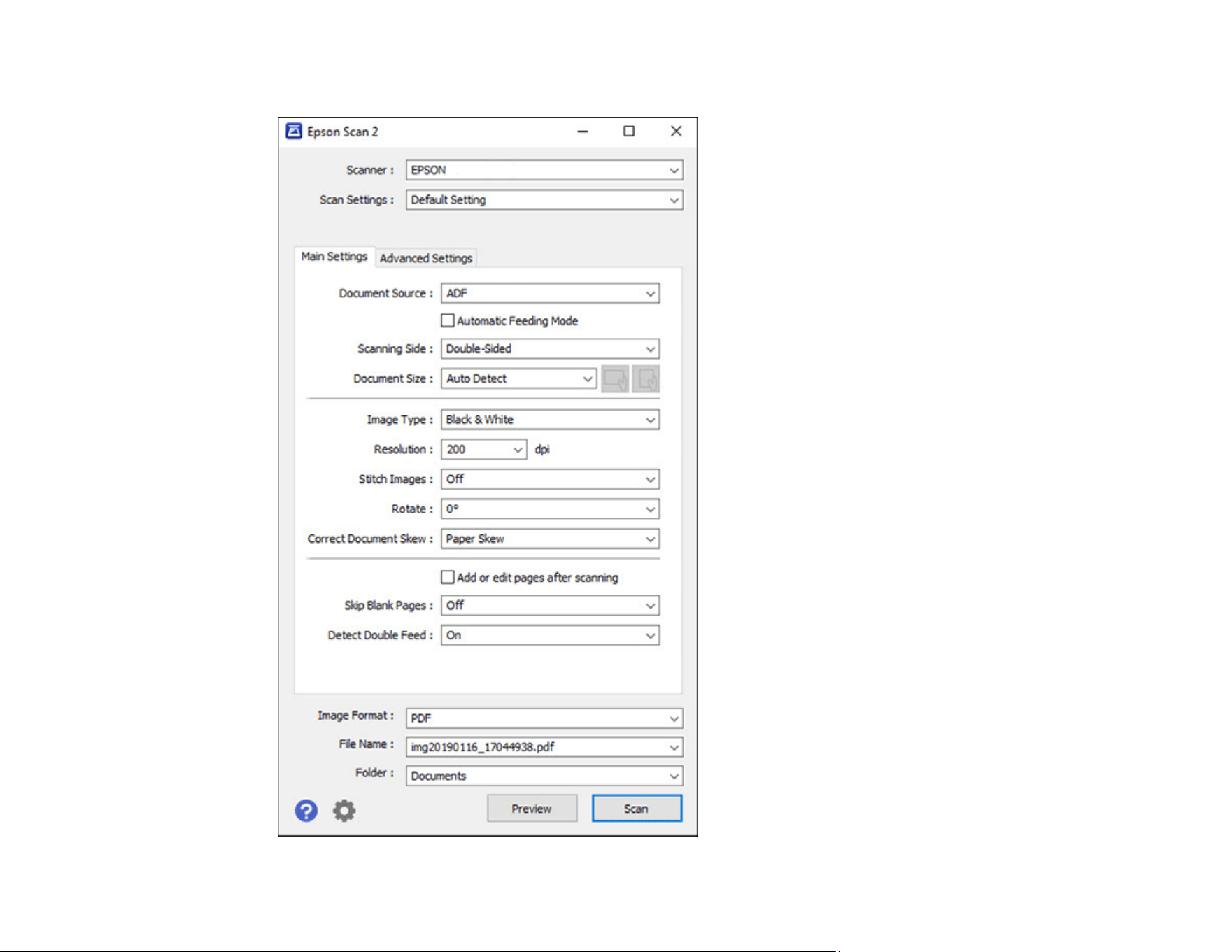1232x952 pixels.
Task: Open the Skip Blank Pages dropdown
Action: (550, 605)
